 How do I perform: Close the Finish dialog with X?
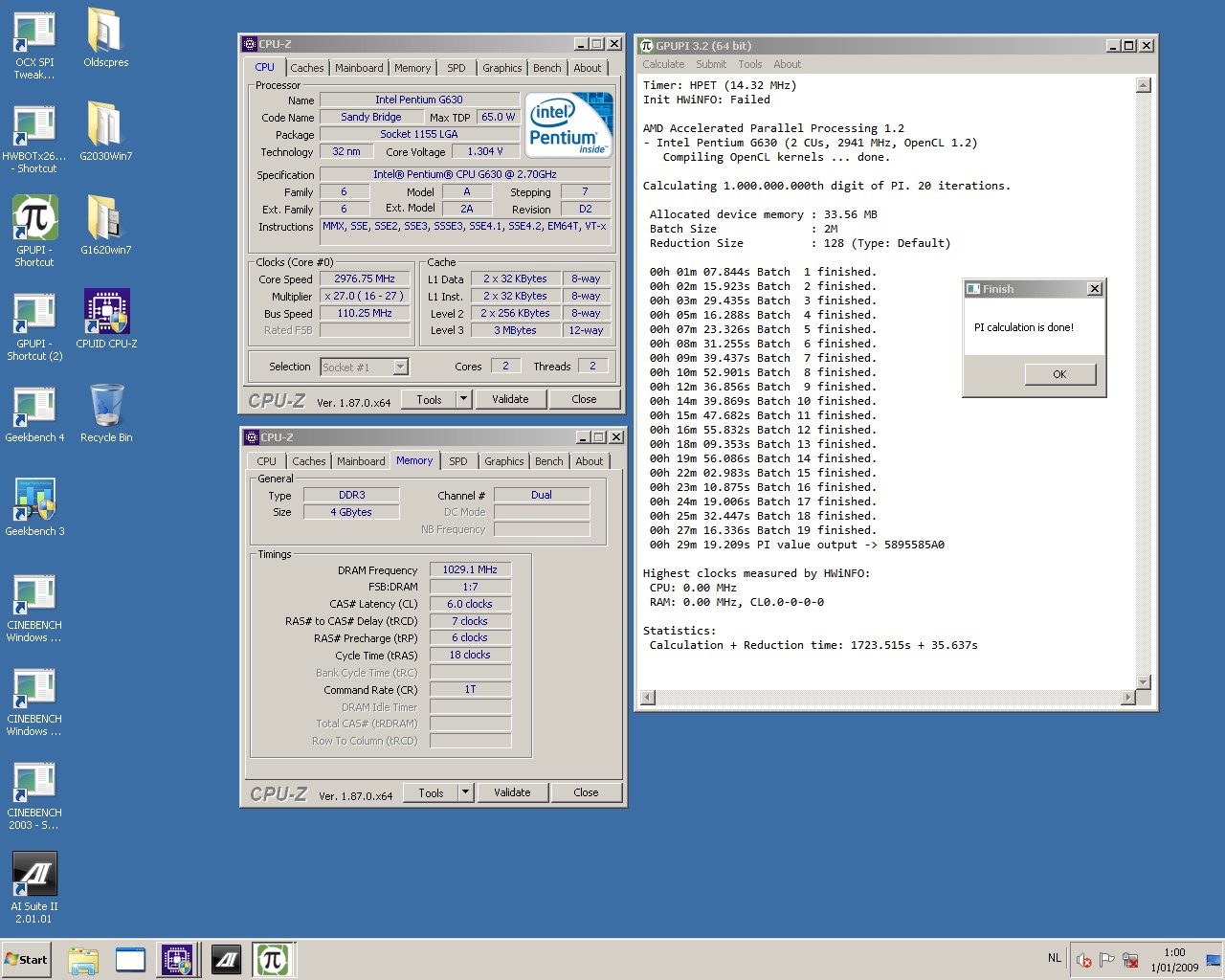coord(1095,288)
